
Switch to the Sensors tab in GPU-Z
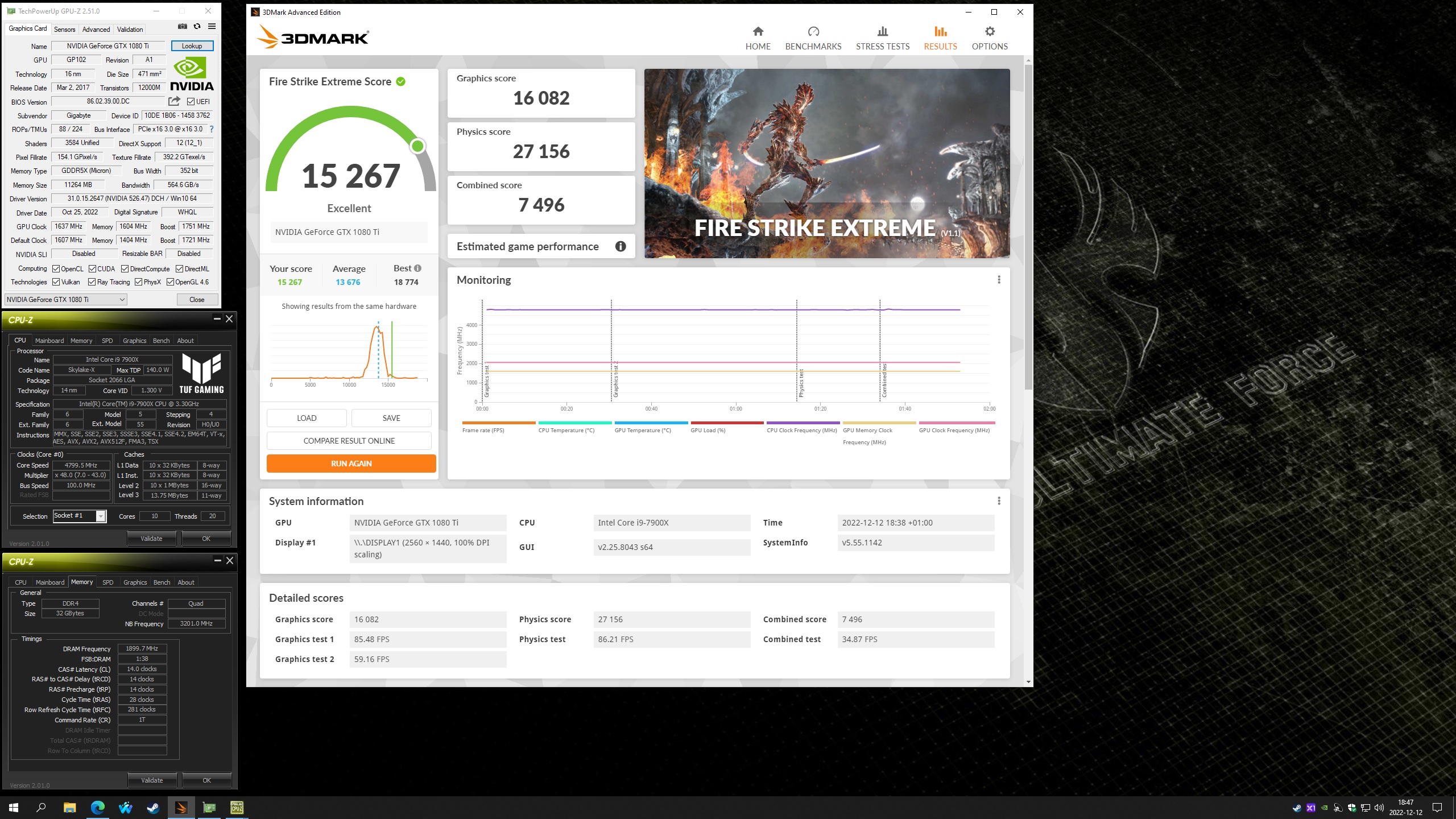(64, 29)
